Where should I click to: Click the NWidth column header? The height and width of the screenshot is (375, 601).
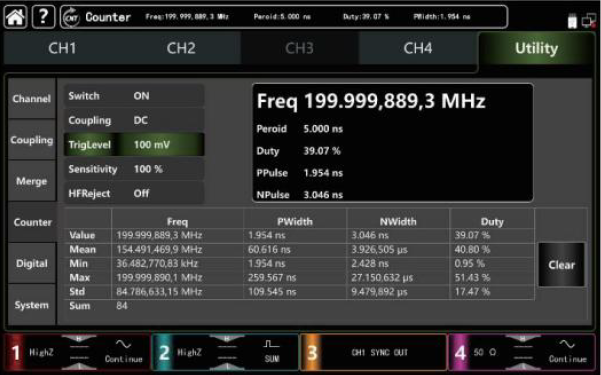[x=398, y=222]
